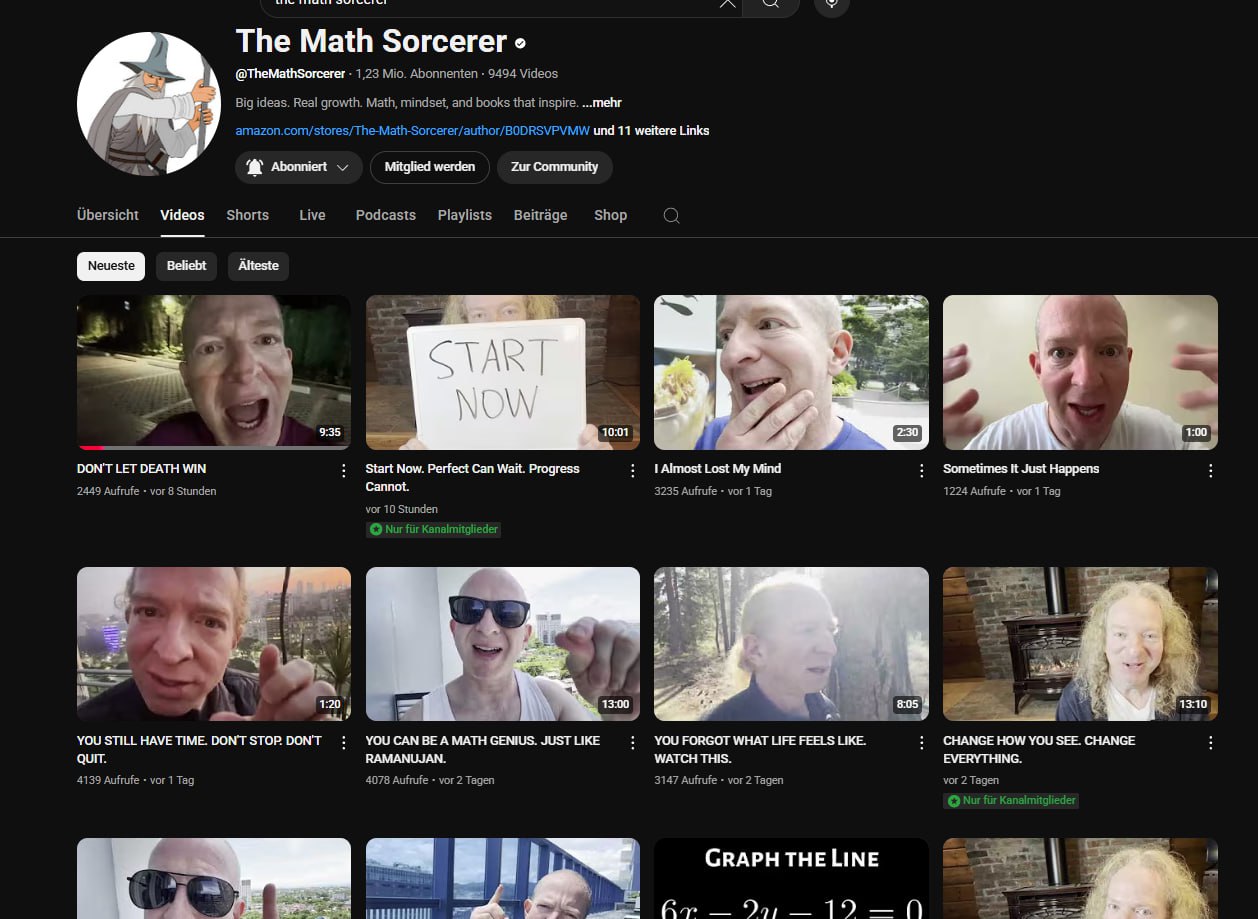1258x919 pixels.
Task: Play the 8:05 forest thumbnail
Action: pos(791,644)
